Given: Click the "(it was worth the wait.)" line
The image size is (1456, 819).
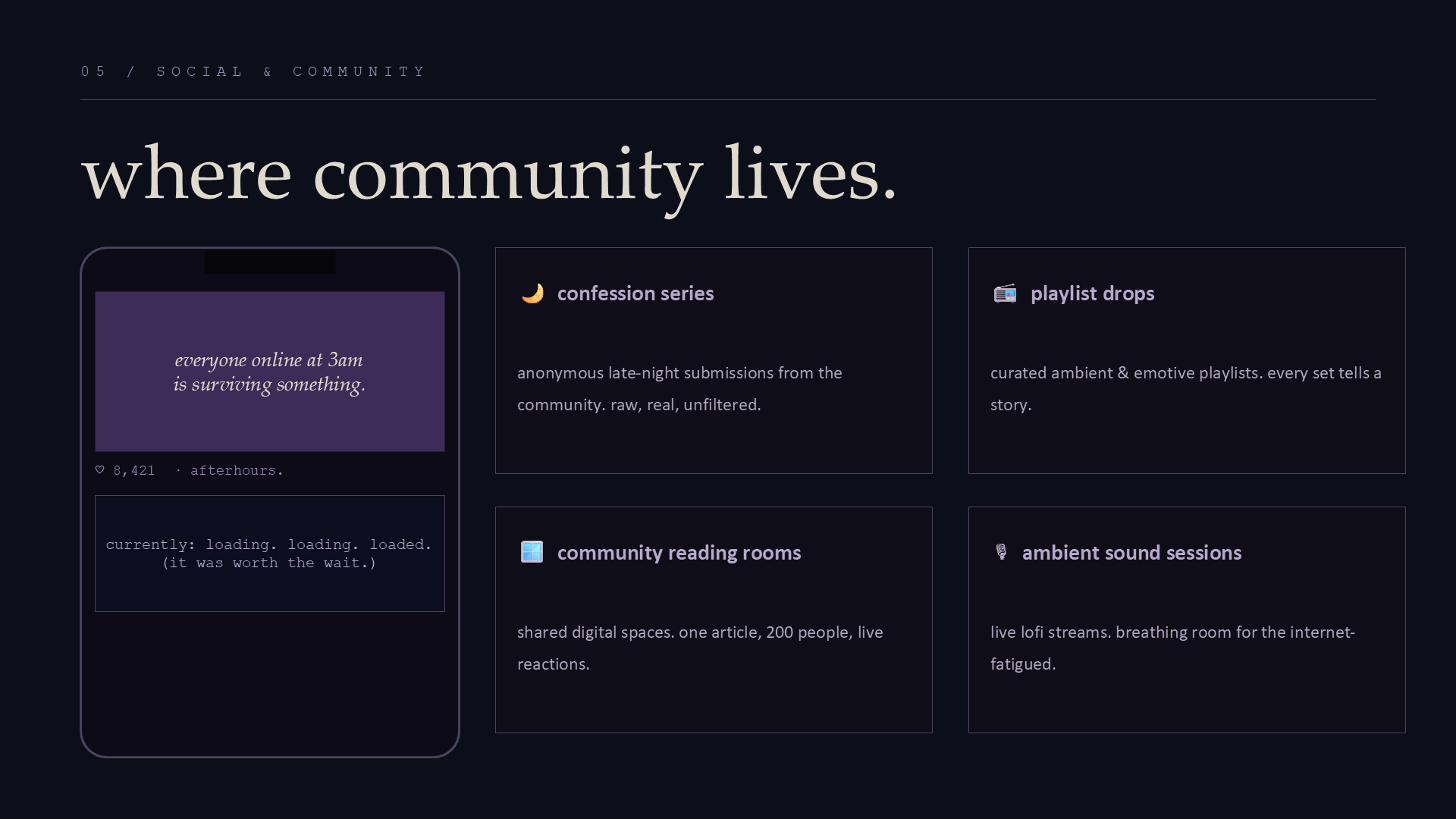Looking at the screenshot, I should pyautogui.click(x=269, y=563).
